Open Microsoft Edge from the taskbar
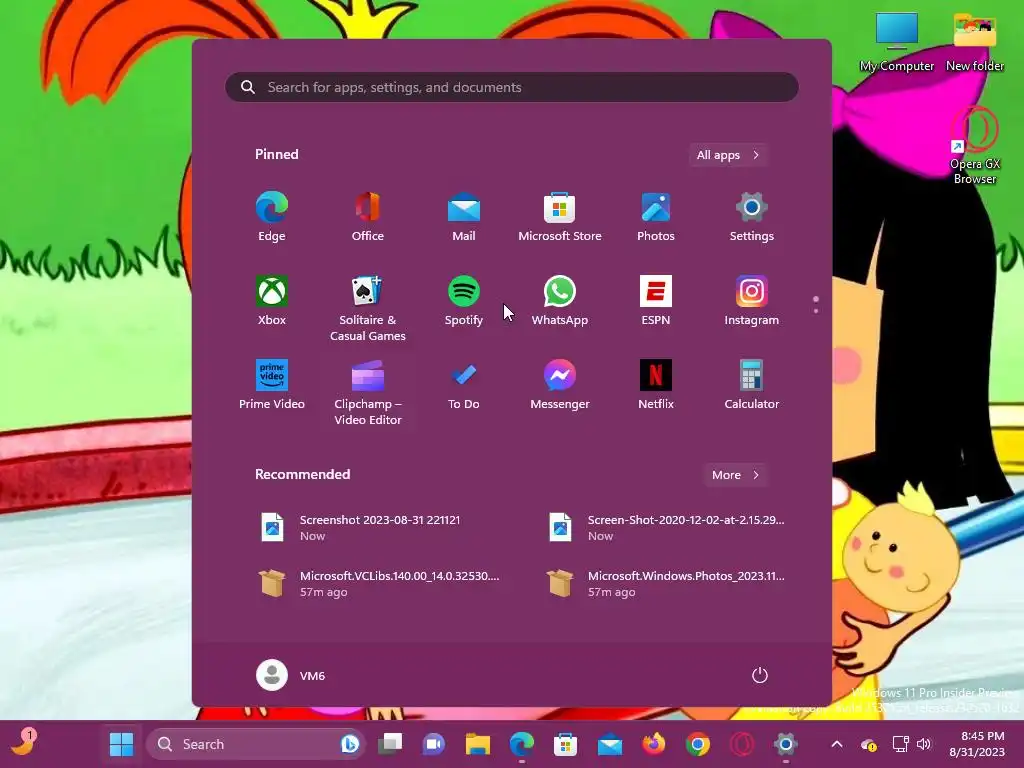The image size is (1024, 768). 521,744
